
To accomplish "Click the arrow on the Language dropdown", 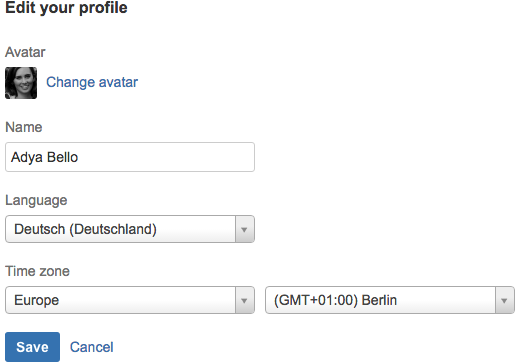I will click(244, 229).
